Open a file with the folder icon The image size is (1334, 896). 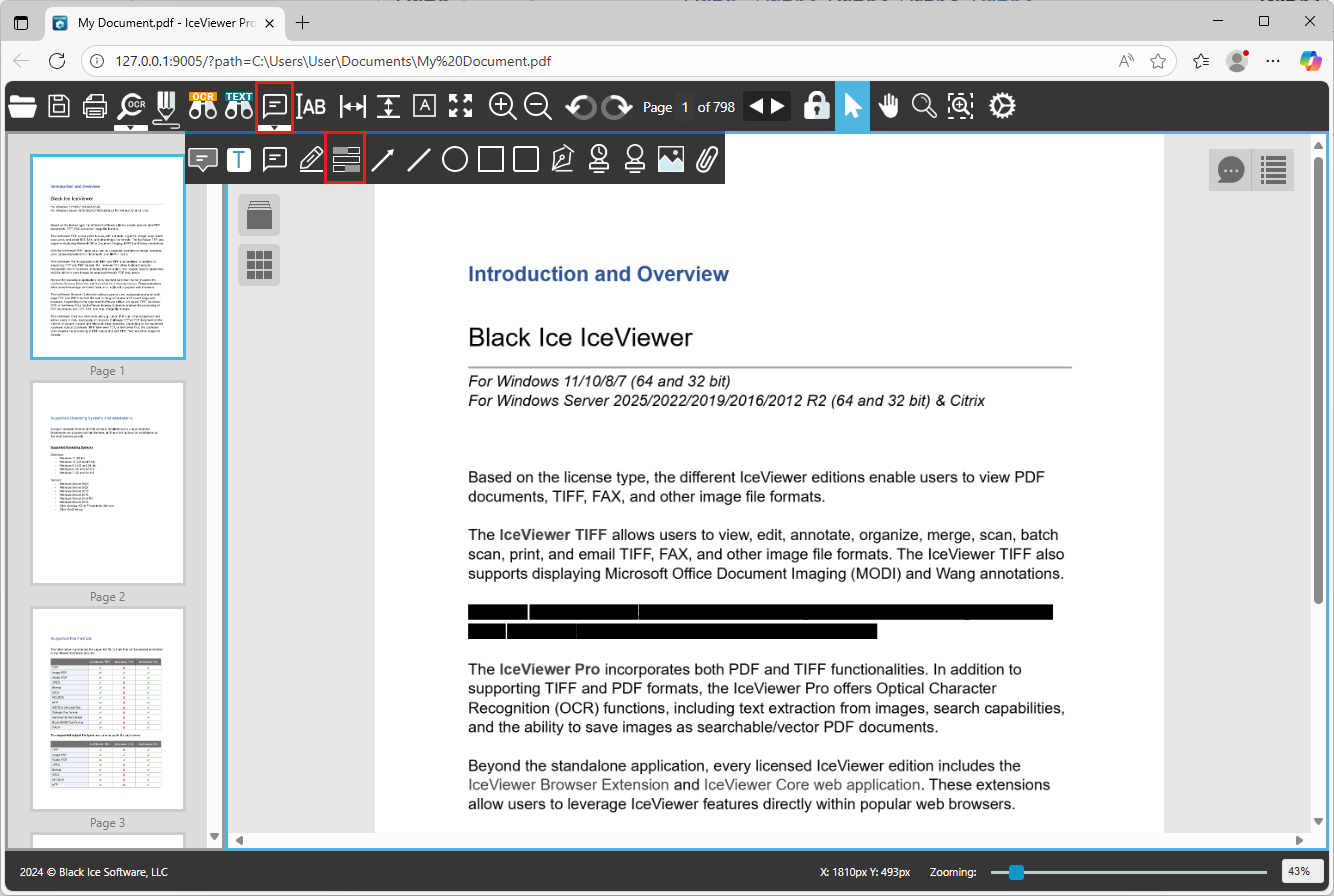22,106
